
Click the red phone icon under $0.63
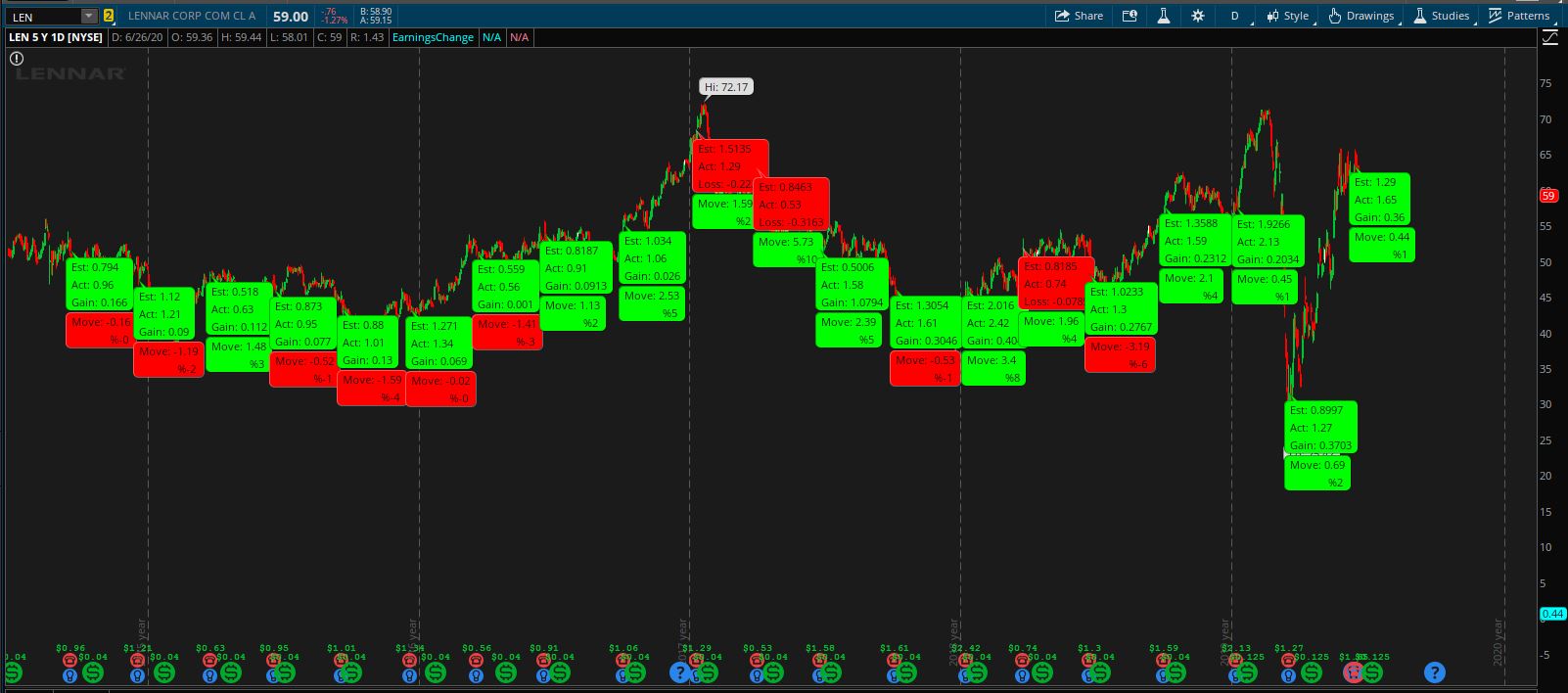pos(209,661)
